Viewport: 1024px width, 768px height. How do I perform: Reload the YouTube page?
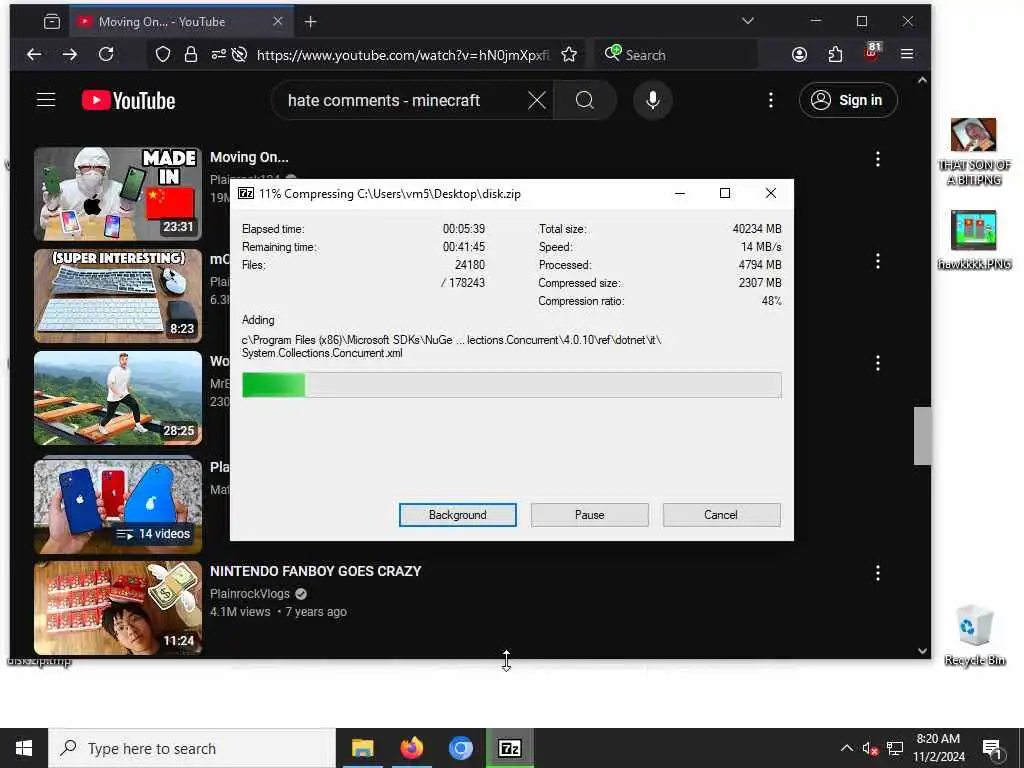106,55
